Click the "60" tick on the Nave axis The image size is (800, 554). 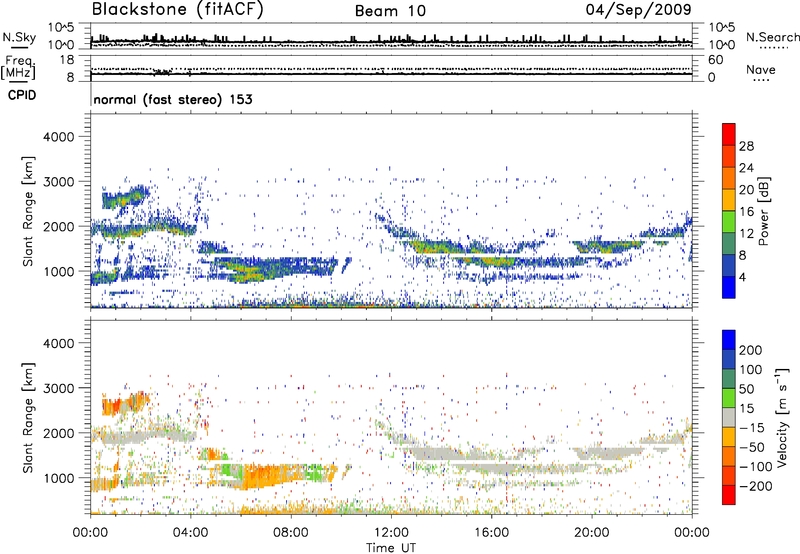[715, 60]
